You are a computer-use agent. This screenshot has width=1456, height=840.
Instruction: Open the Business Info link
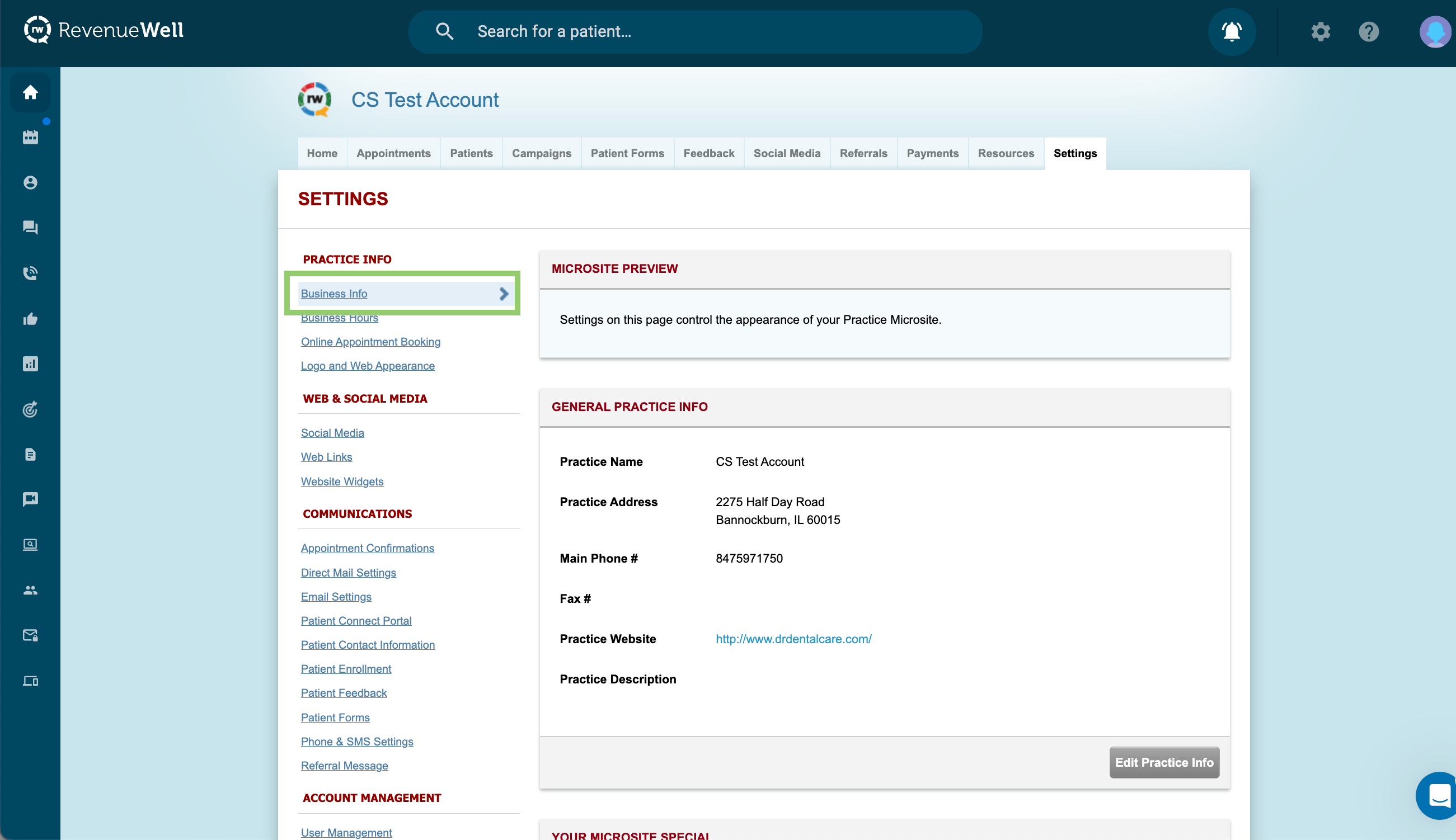pos(334,294)
